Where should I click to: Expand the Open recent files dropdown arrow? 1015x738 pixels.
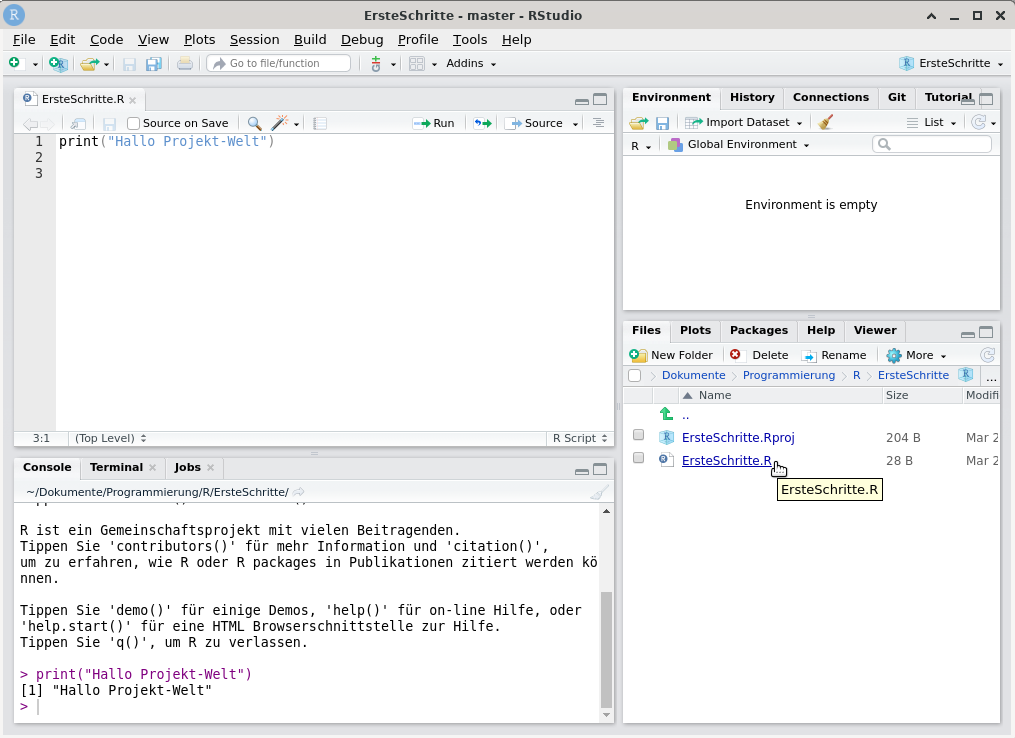click(106, 64)
